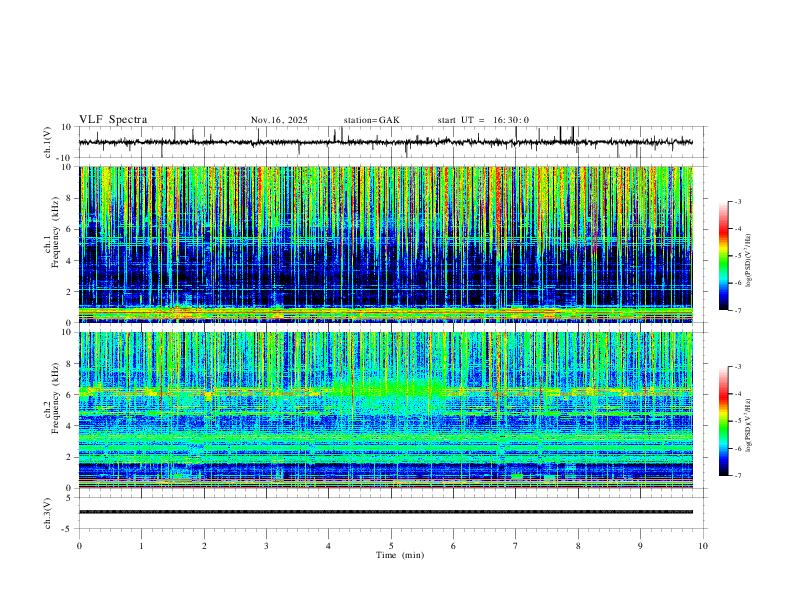Viewport: 792px width, 612px height.
Task: Click the "ch.3(V)" axis label
Action: (x=48, y=514)
